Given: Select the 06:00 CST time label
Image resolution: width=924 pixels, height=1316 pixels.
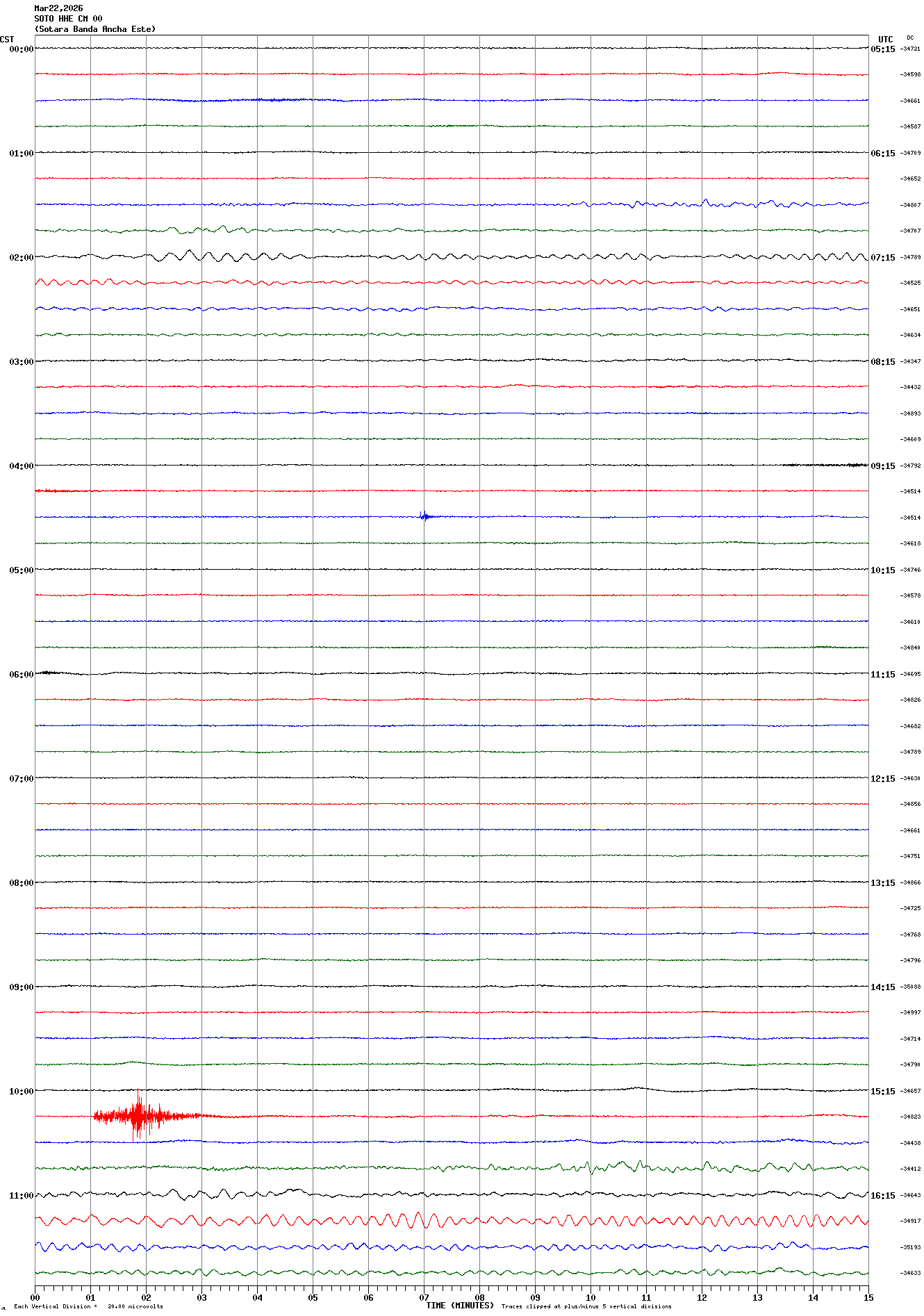Looking at the screenshot, I should point(21,675).
